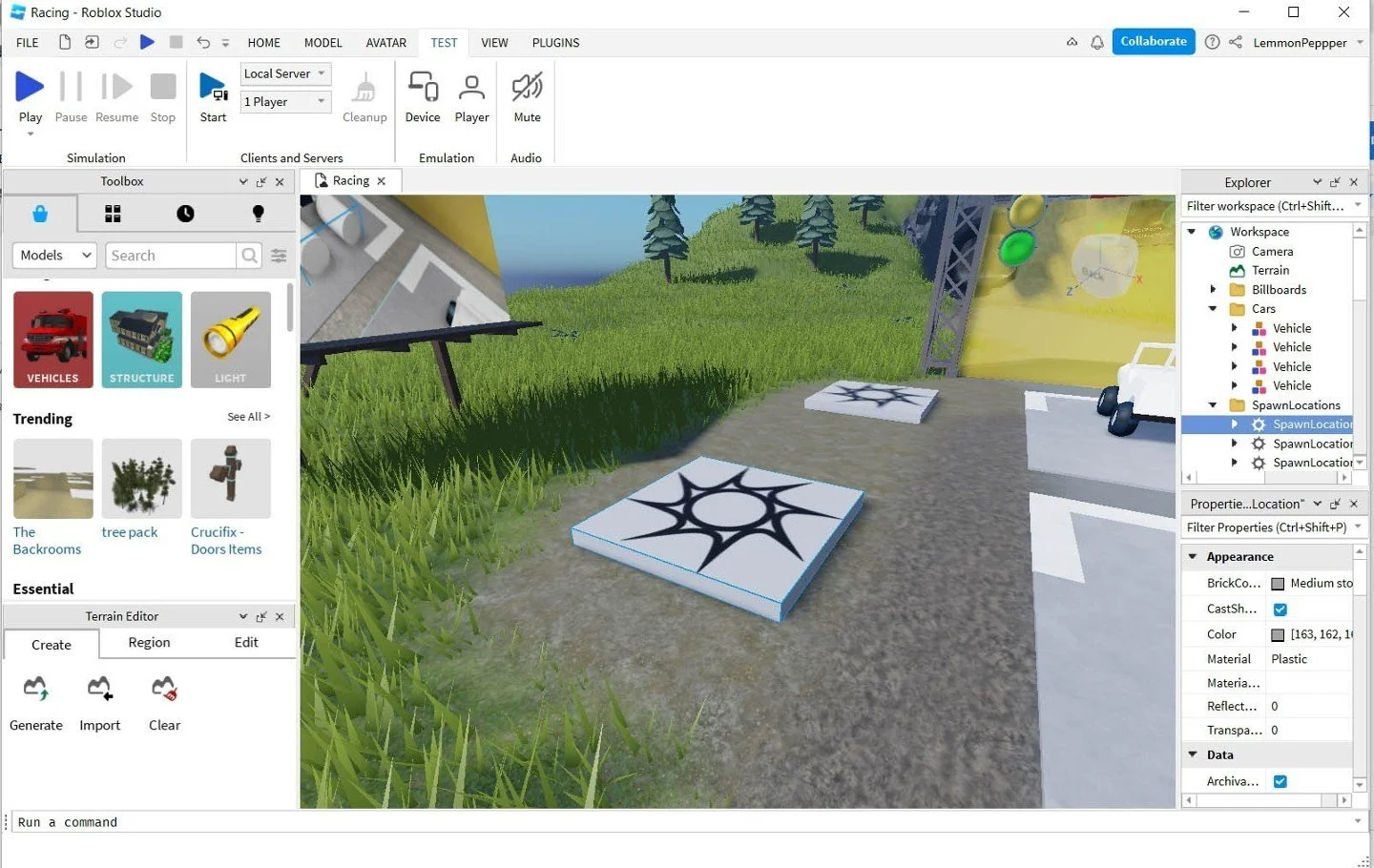The image size is (1374, 868).
Task: Click the share icon beside the username
Action: click(1236, 42)
